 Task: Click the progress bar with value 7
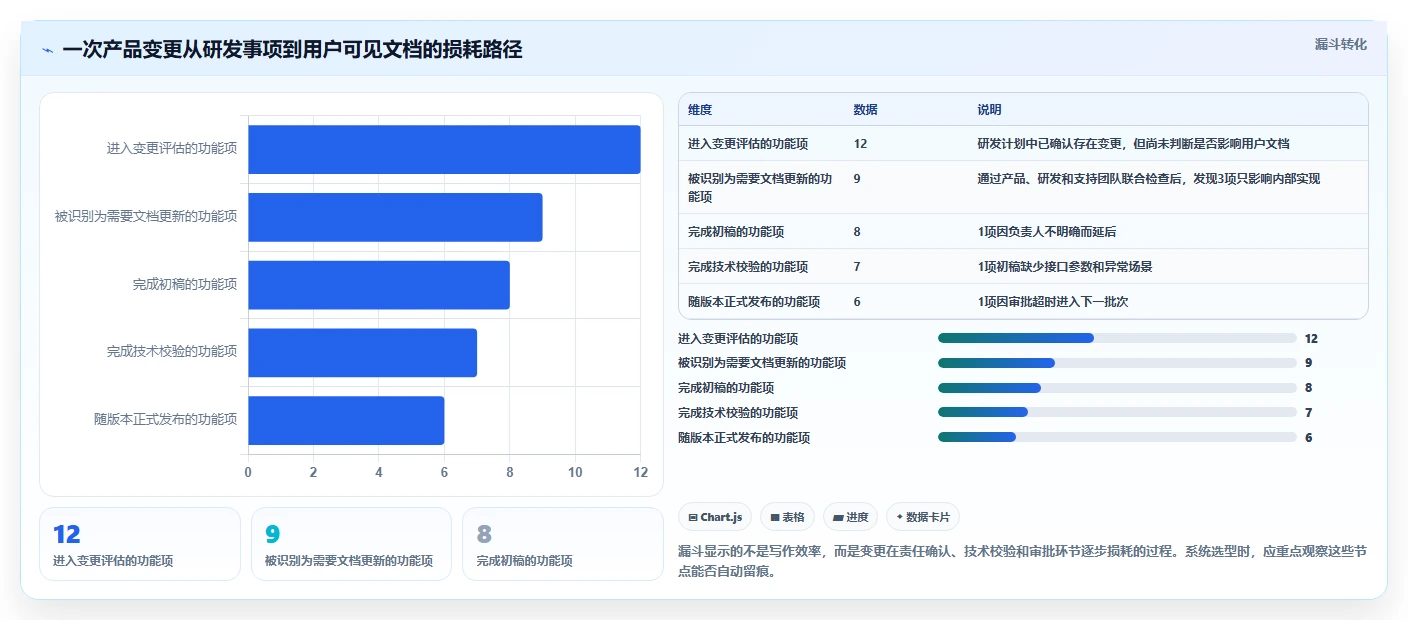[1117, 412]
